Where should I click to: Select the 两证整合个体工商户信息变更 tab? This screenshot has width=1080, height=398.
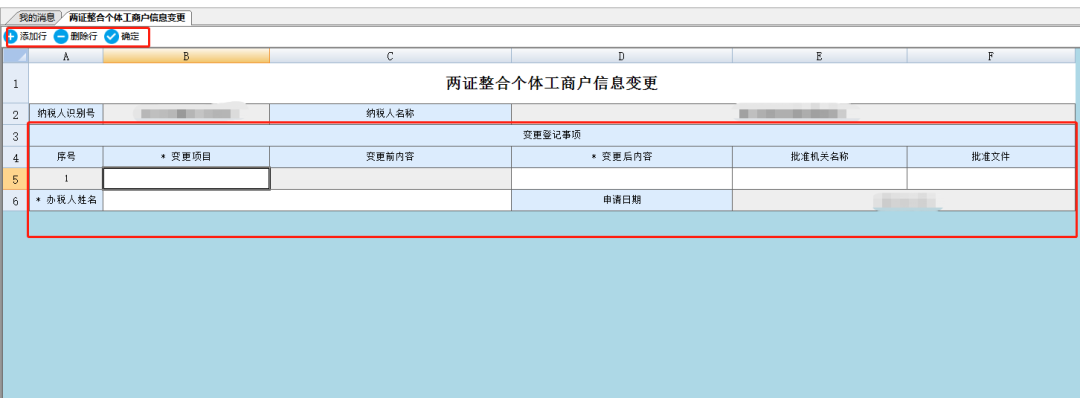coord(127,17)
